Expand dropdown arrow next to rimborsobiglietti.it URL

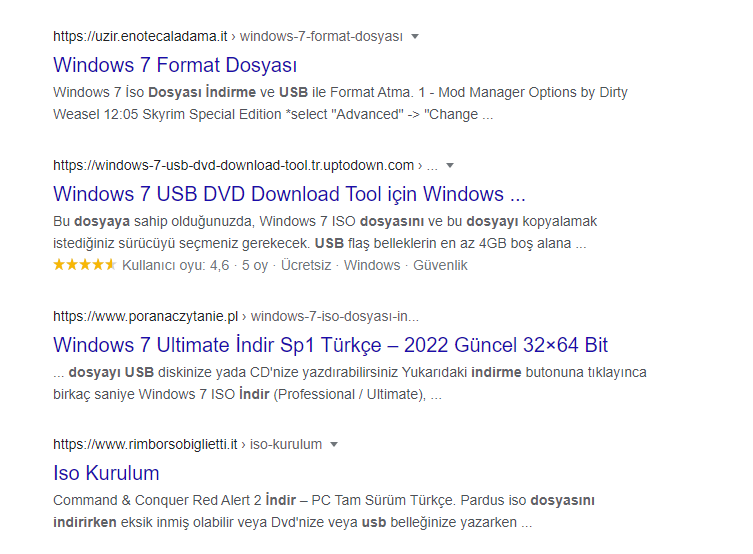[x=334, y=445]
